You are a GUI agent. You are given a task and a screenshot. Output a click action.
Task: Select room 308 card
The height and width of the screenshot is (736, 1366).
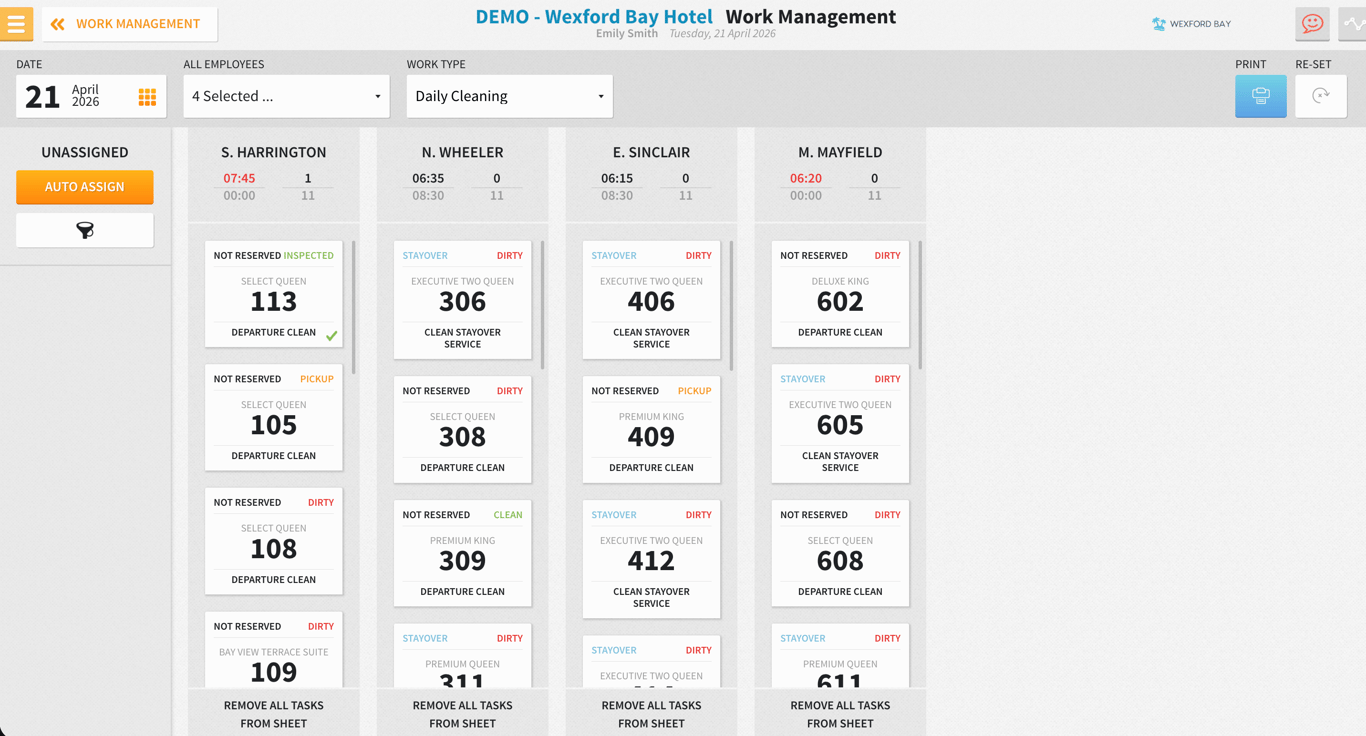pyautogui.click(x=462, y=429)
